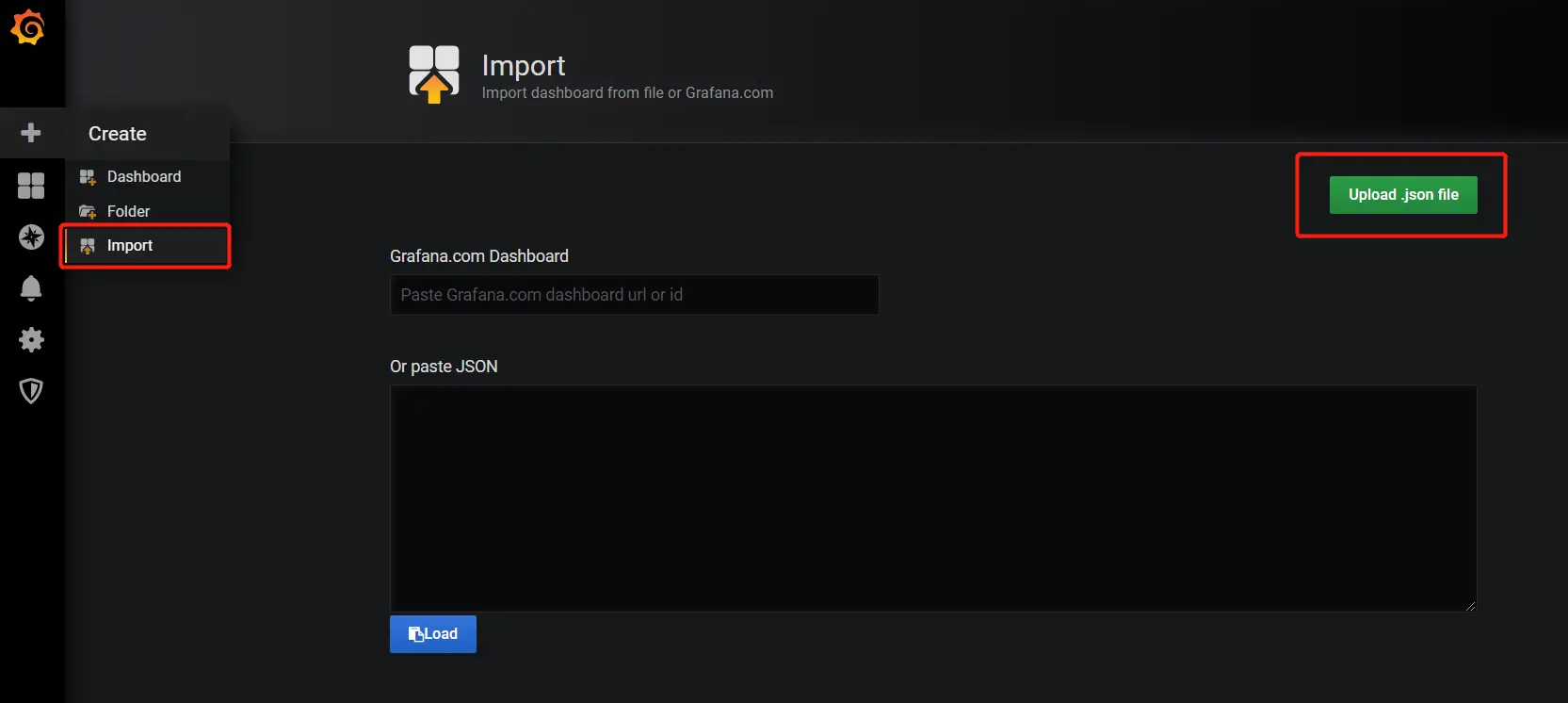Click the Grafana logo home icon
Screen dimensions: 1568x703
(x=28, y=27)
